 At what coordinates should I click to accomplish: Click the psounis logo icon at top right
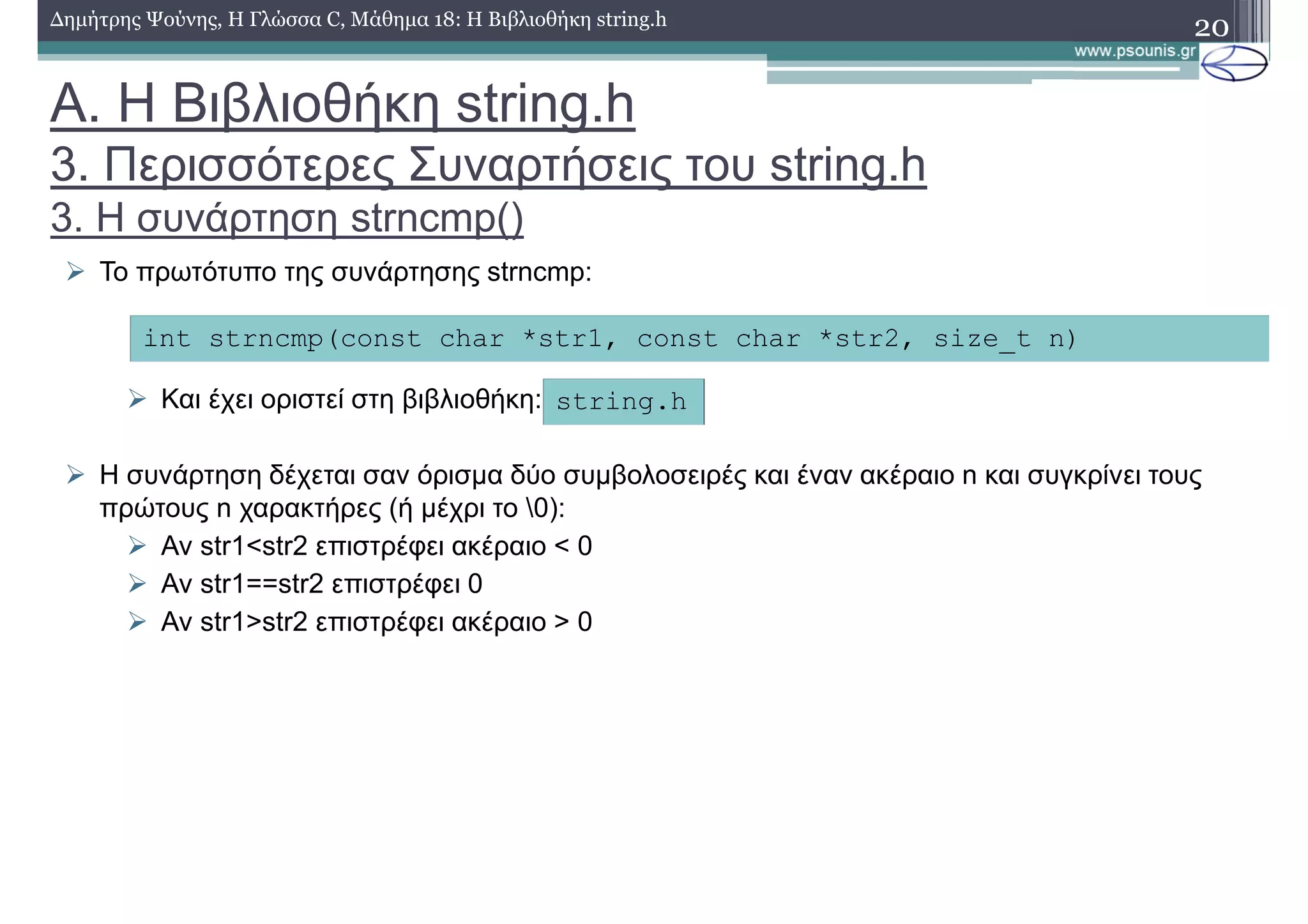click(x=1234, y=63)
